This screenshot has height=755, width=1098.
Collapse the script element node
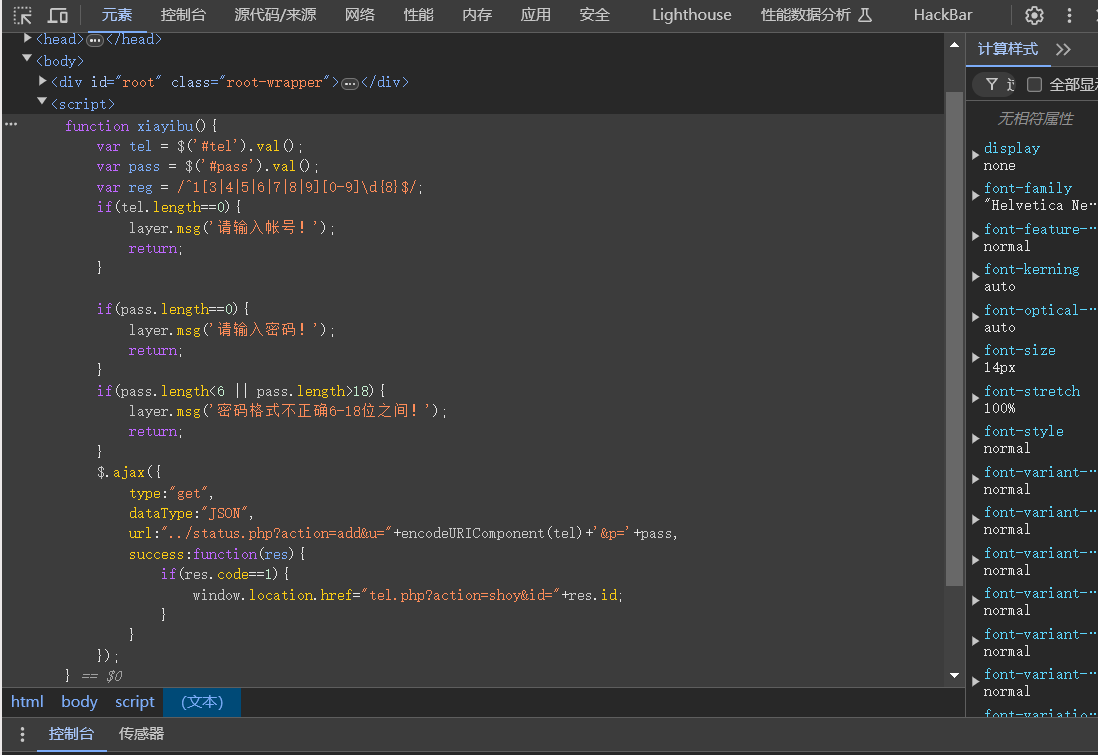coord(42,102)
